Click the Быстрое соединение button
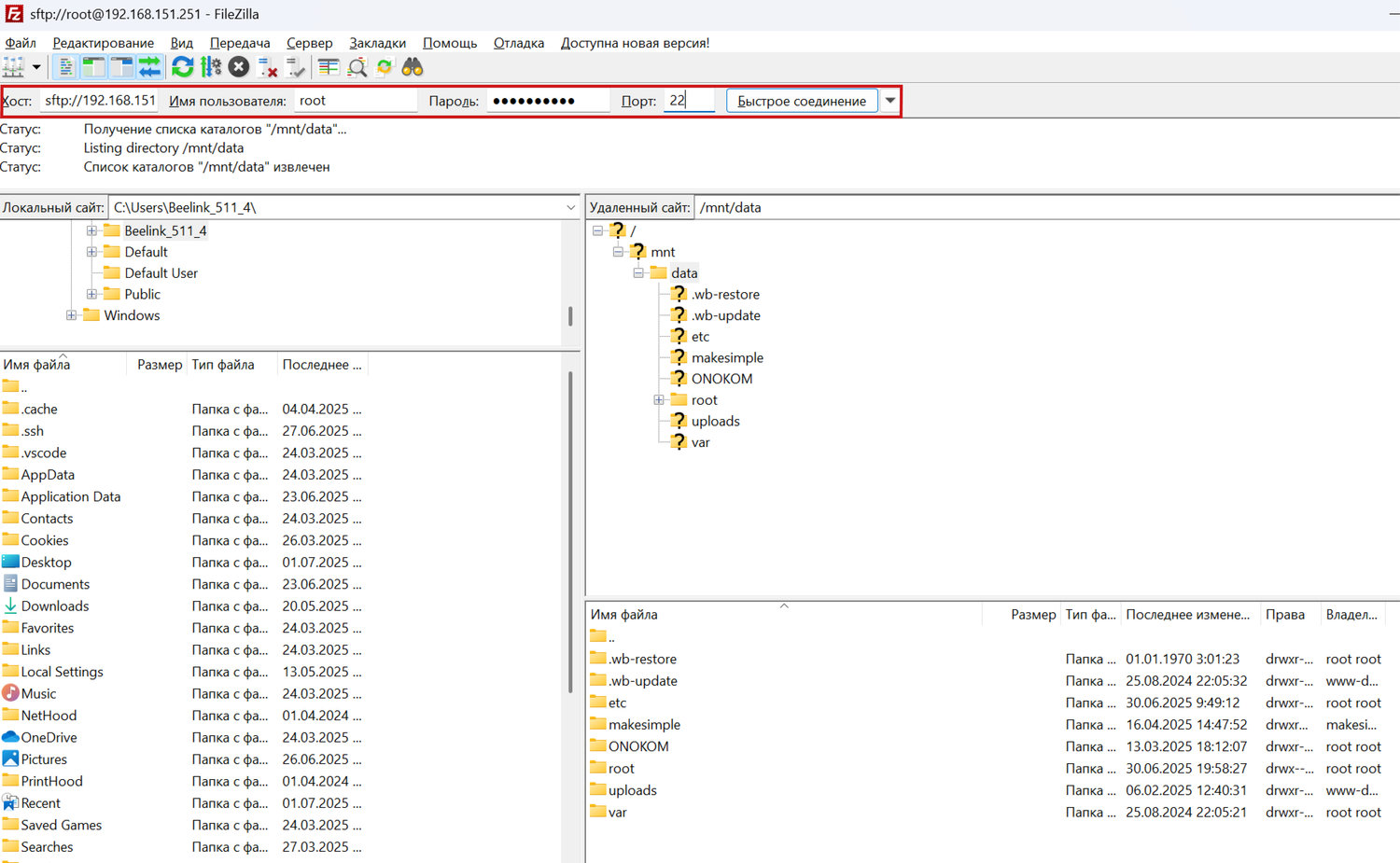Screen dimensions: 1400x863 (x=802, y=101)
